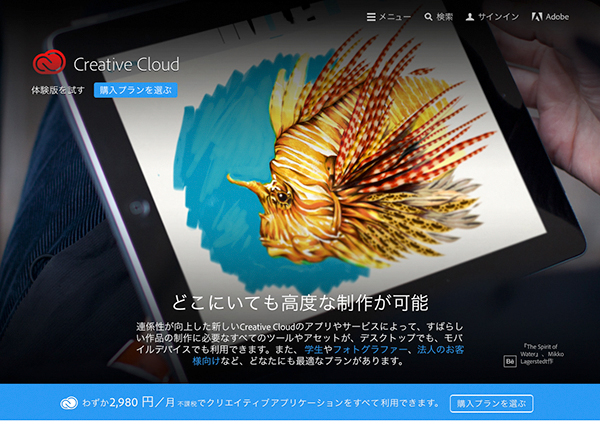The height and width of the screenshot is (430, 600).
Task: Open the 体験版を試す trial link
Action: point(57,90)
